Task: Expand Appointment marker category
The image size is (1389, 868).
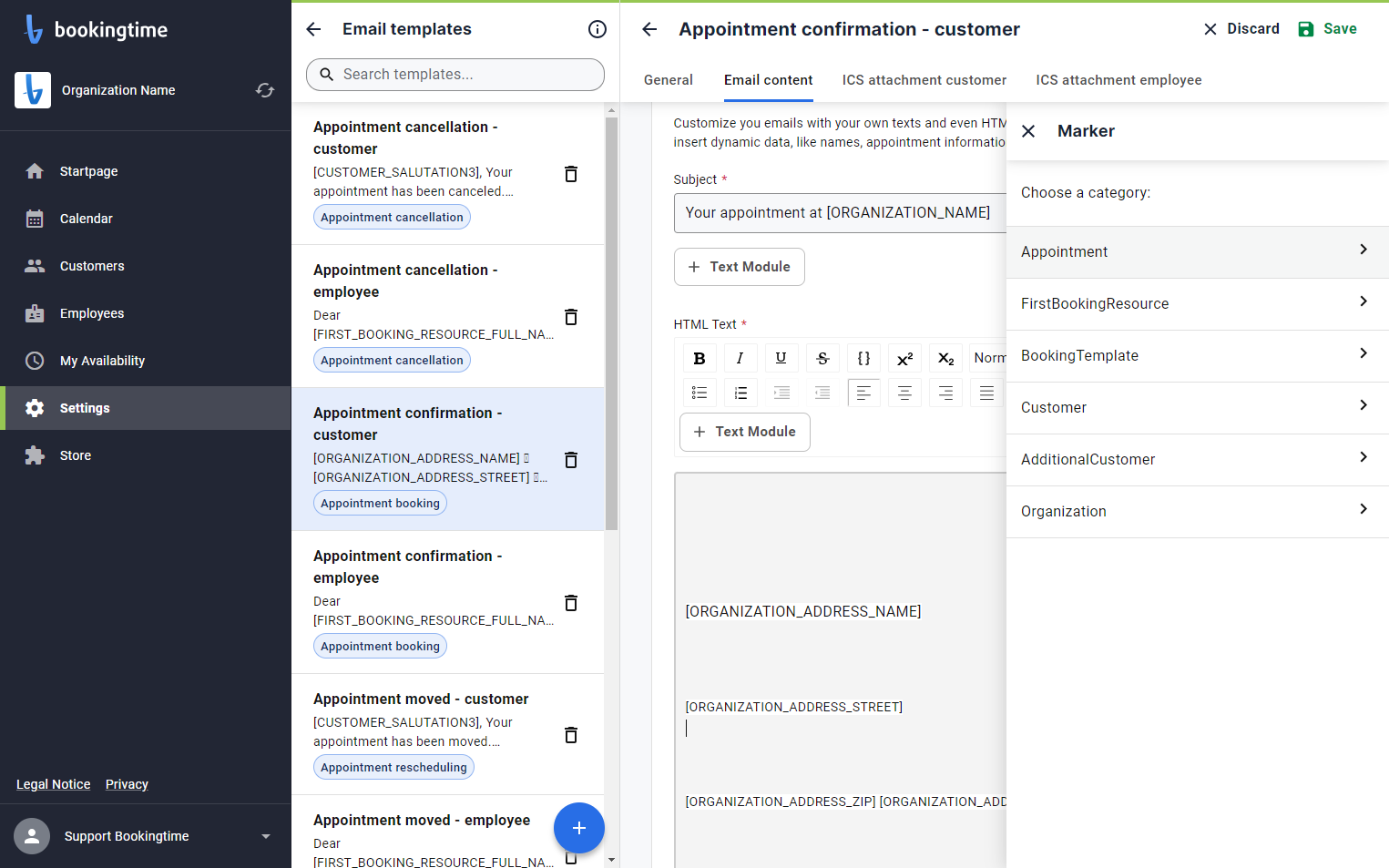Action: point(1198,252)
